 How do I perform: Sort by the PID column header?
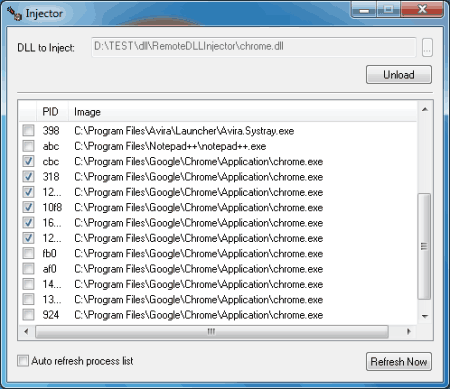(x=52, y=112)
